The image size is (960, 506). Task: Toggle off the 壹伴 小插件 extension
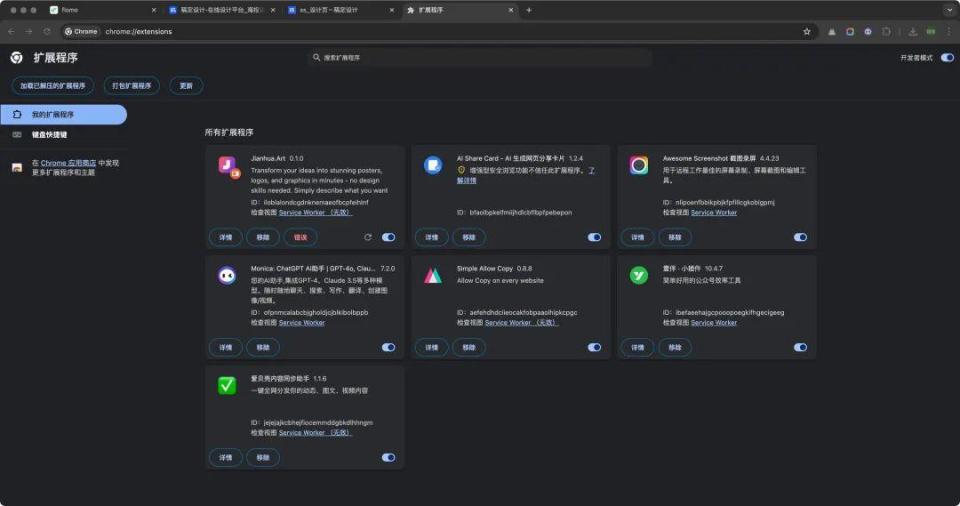point(800,347)
